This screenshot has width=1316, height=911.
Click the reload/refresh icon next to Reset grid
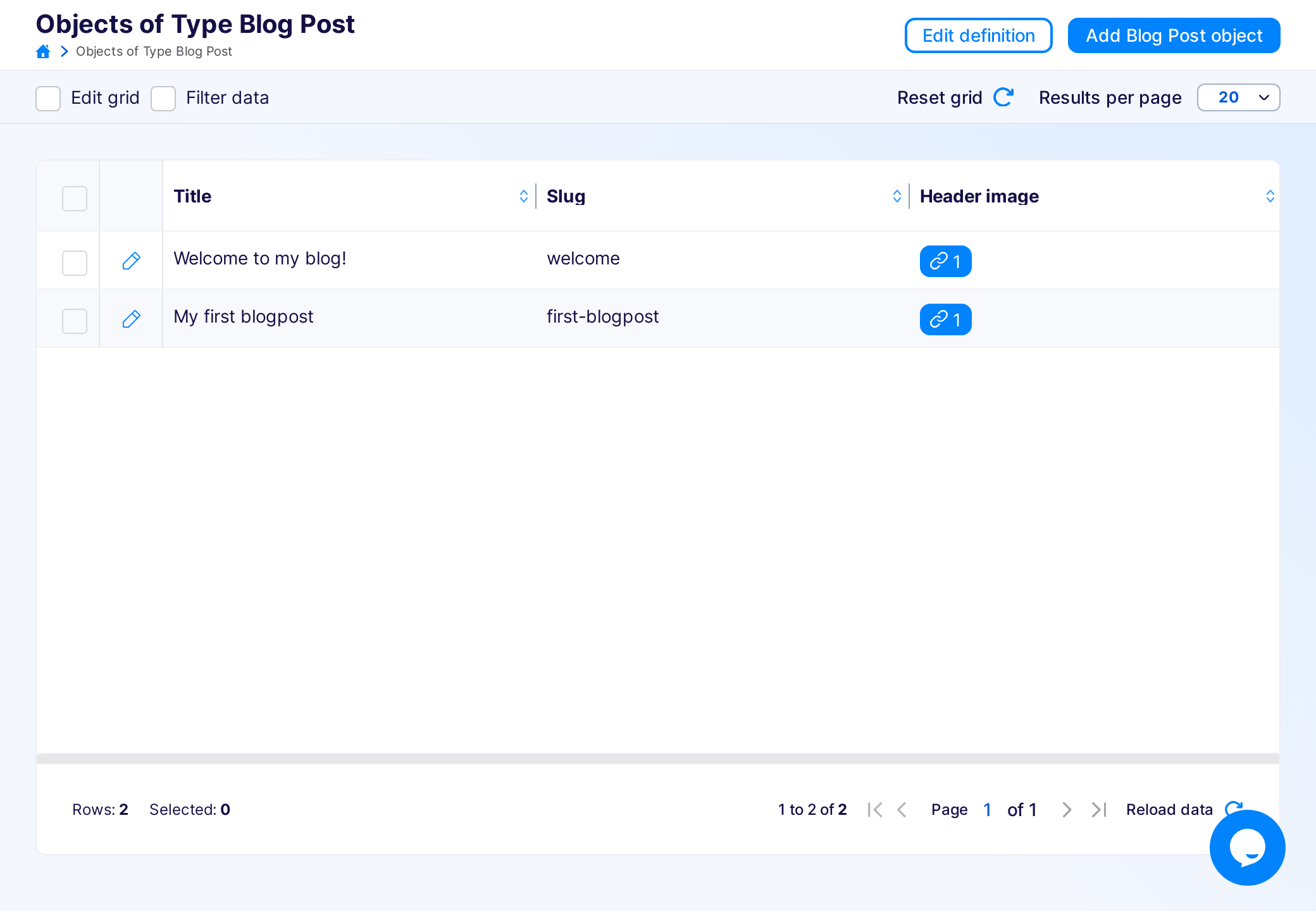tap(1005, 97)
